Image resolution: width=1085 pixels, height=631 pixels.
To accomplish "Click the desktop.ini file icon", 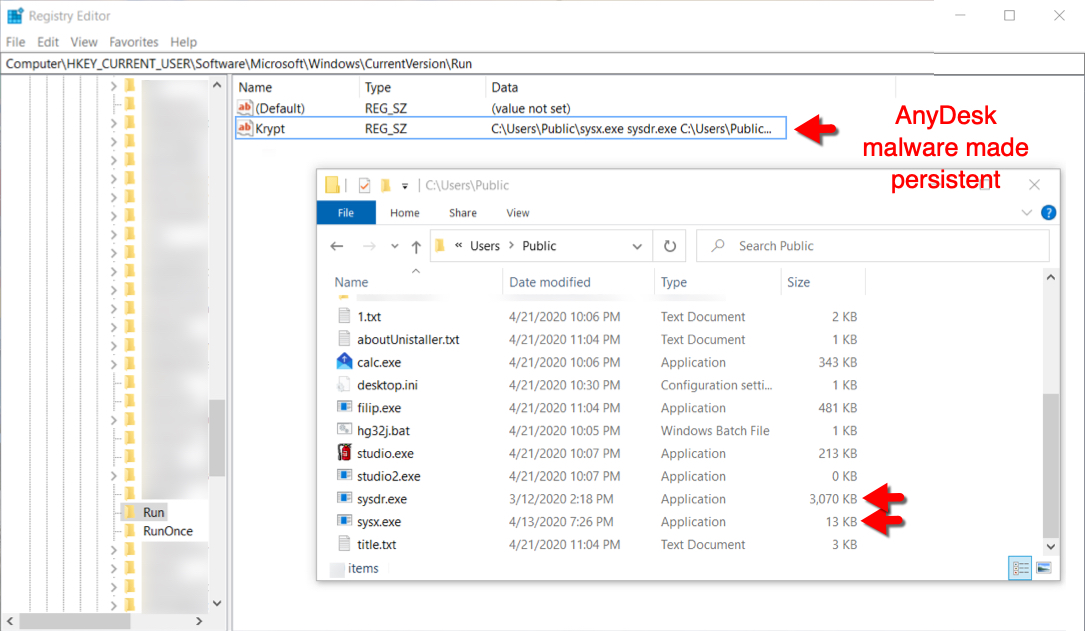I will (x=344, y=385).
